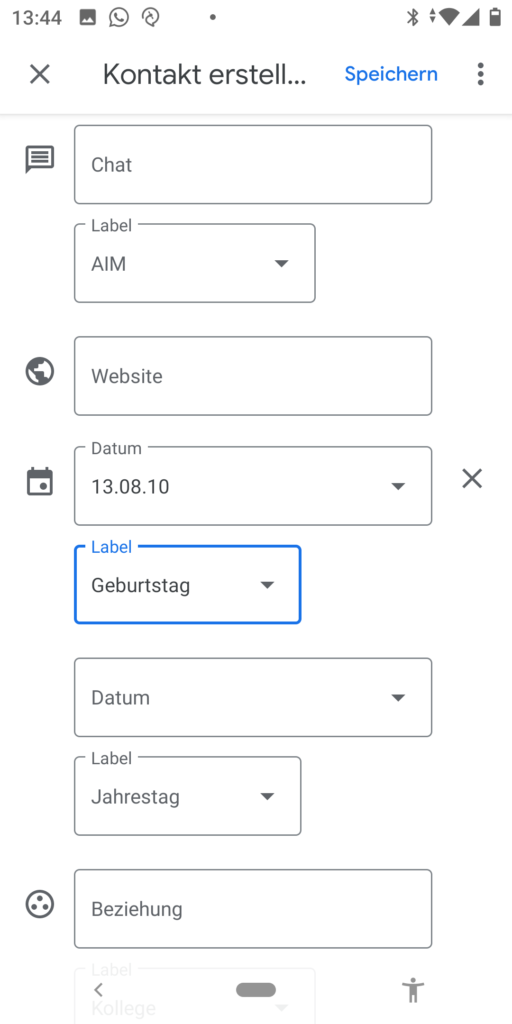Image resolution: width=512 pixels, height=1024 pixels.
Task: Focus the Beziehung input field
Action: [253, 909]
